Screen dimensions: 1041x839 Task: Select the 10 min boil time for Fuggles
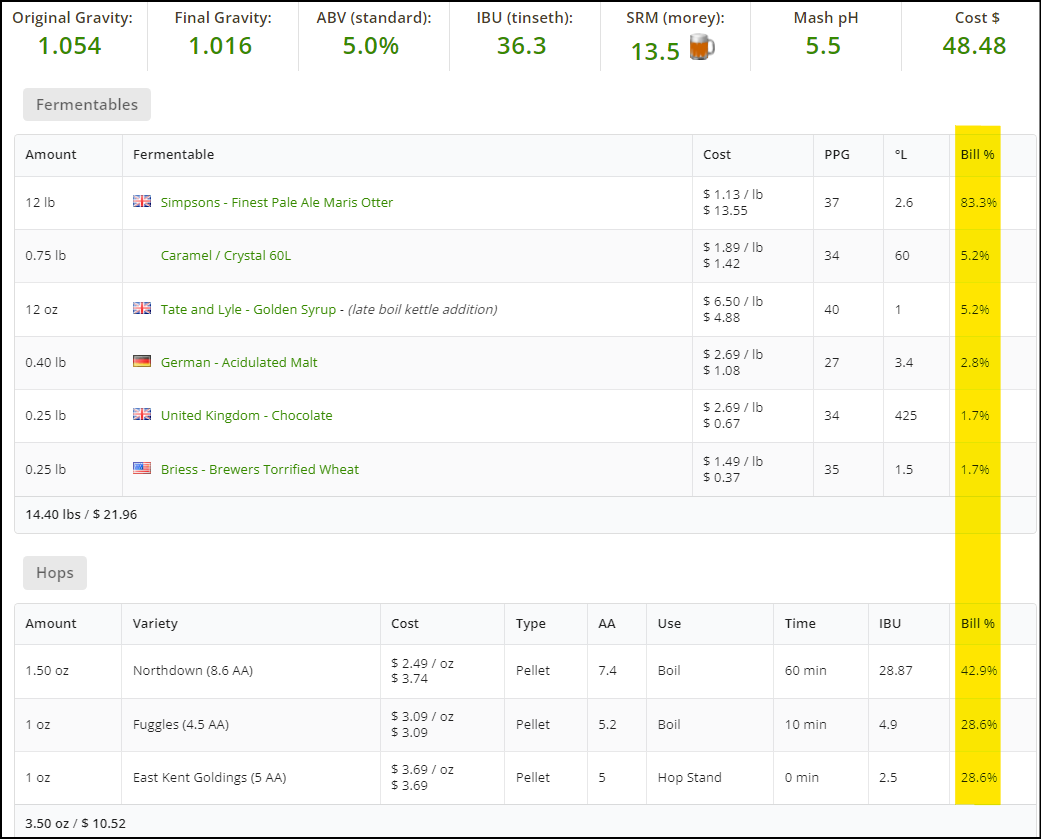tap(805, 724)
